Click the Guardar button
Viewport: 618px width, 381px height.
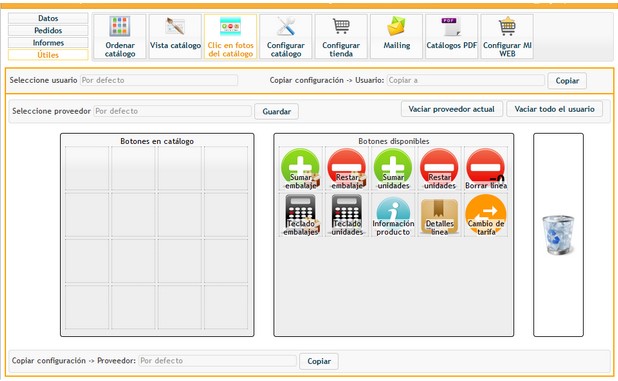tap(277, 112)
